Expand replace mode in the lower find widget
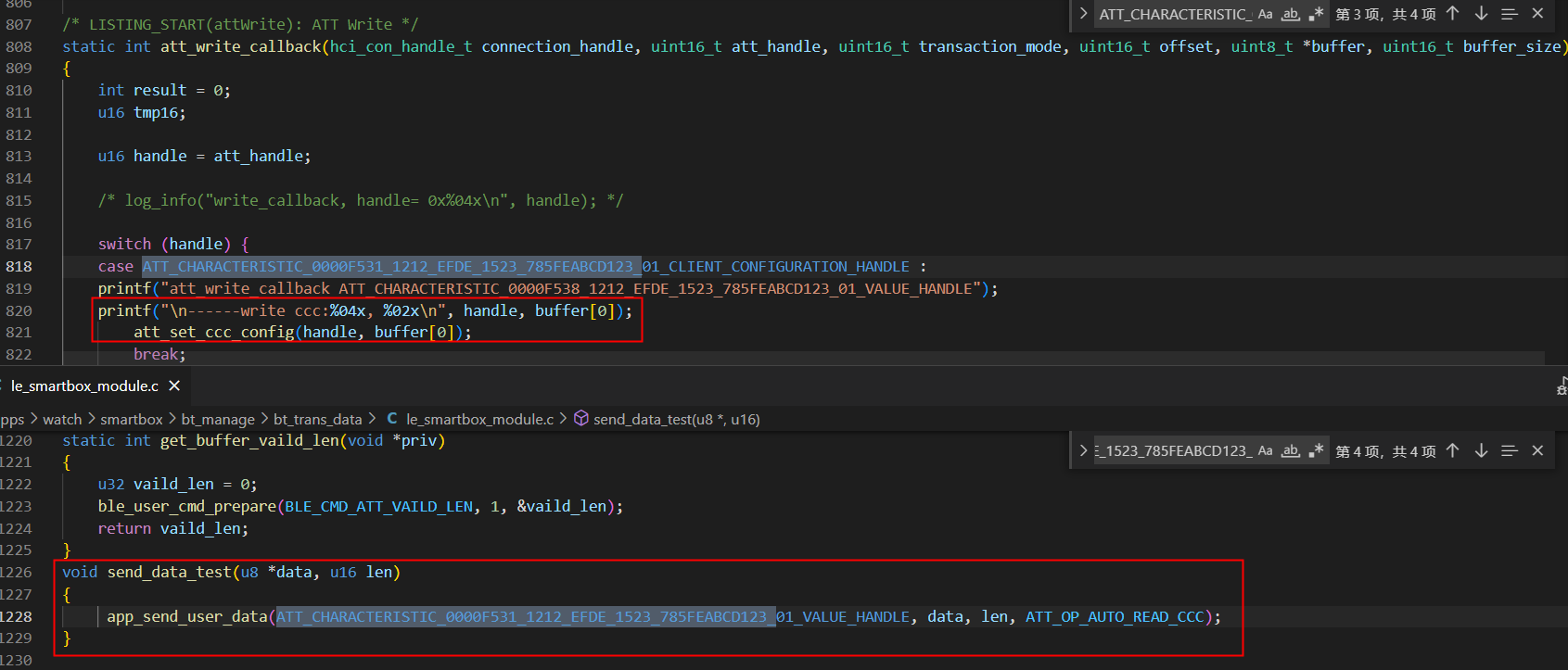 click(x=1083, y=450)
